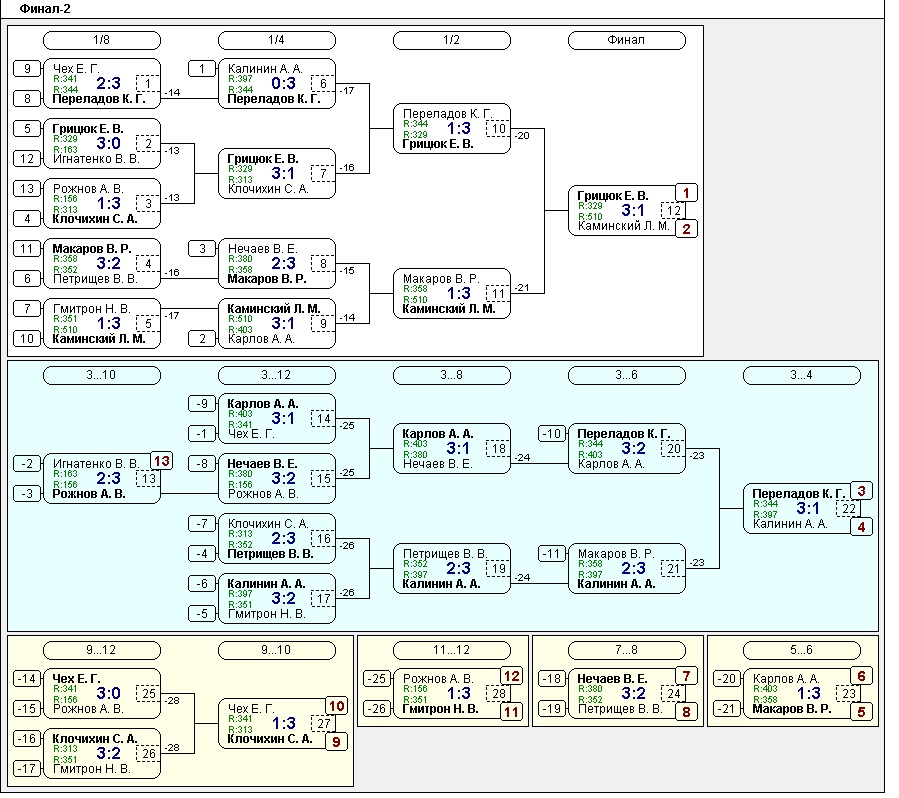Click dashed match number 12 in final
Viewport: 899px width, 798px height.
tap(674, 211)
